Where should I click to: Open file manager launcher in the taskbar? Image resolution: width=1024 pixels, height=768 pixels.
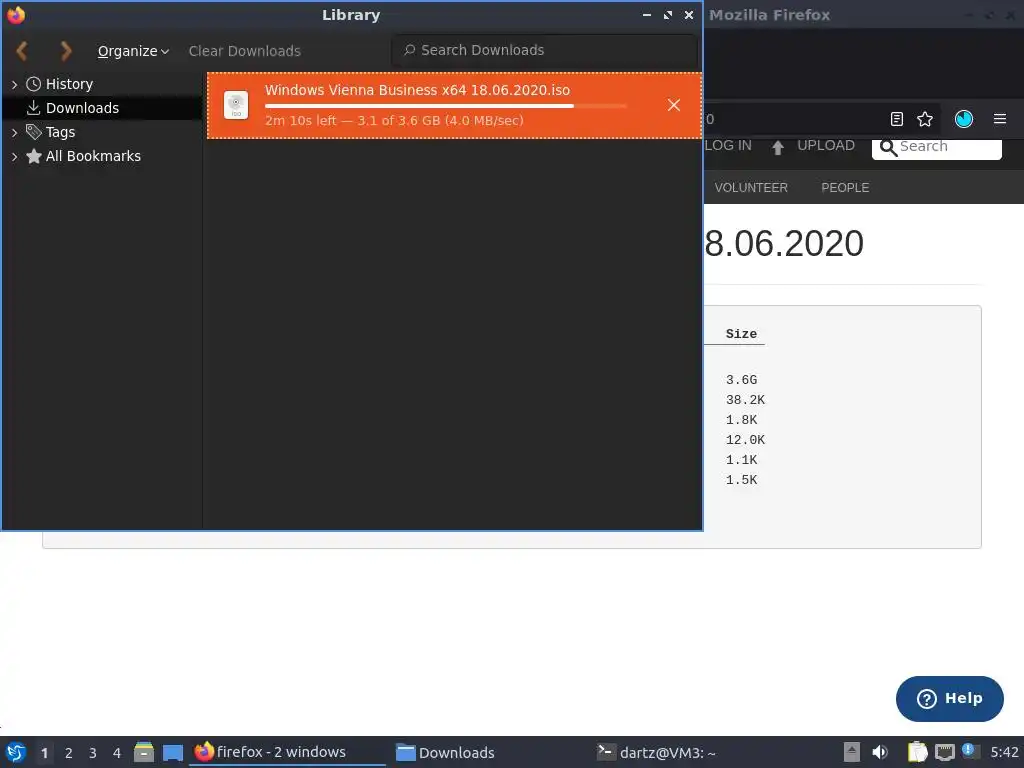144,752
